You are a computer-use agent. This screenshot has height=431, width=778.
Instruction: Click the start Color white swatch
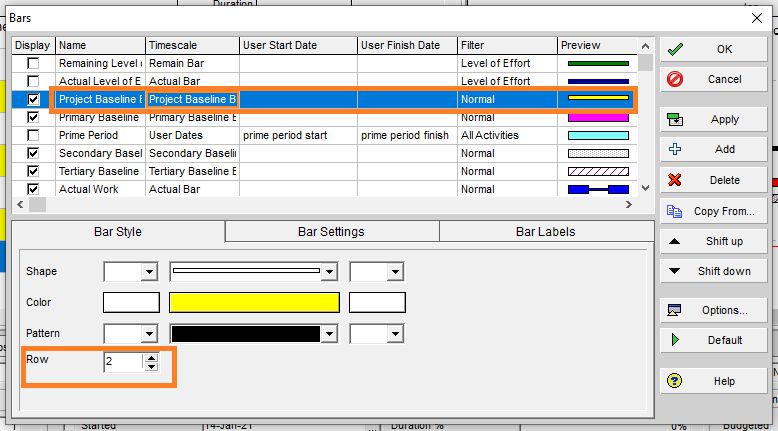click(x=131, y=303)
